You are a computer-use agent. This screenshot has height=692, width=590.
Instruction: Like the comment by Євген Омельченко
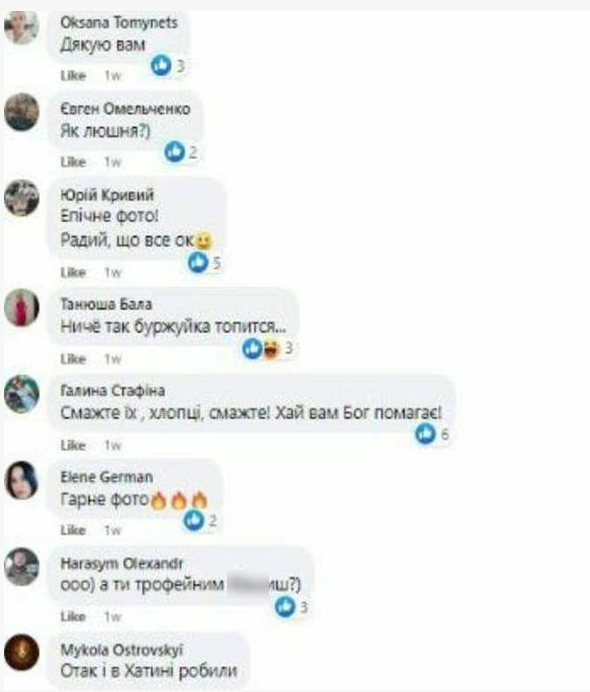pyautogui.click(x=73, y=162)
